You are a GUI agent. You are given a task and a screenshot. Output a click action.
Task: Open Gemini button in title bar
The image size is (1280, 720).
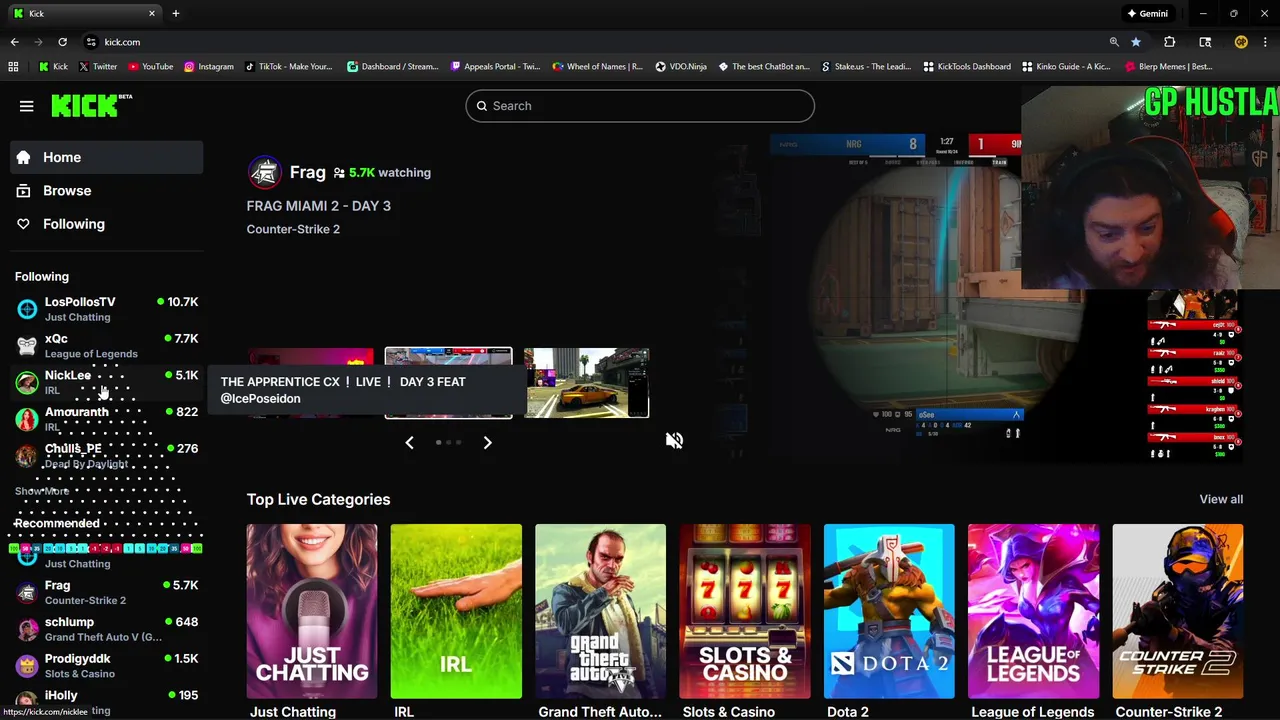point(1147,13)
